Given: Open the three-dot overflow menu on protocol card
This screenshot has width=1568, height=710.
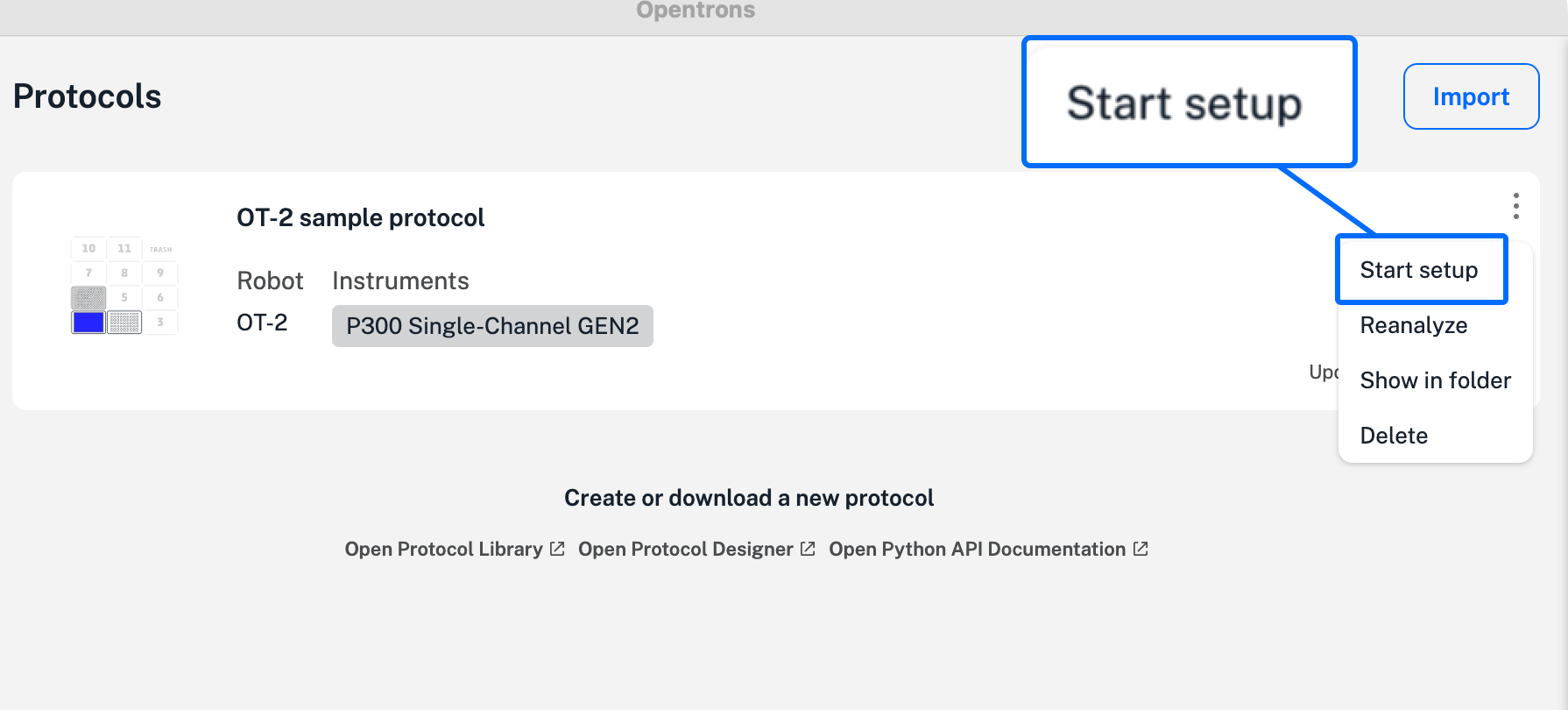Looking at the screenshot, I should 1515,206.
